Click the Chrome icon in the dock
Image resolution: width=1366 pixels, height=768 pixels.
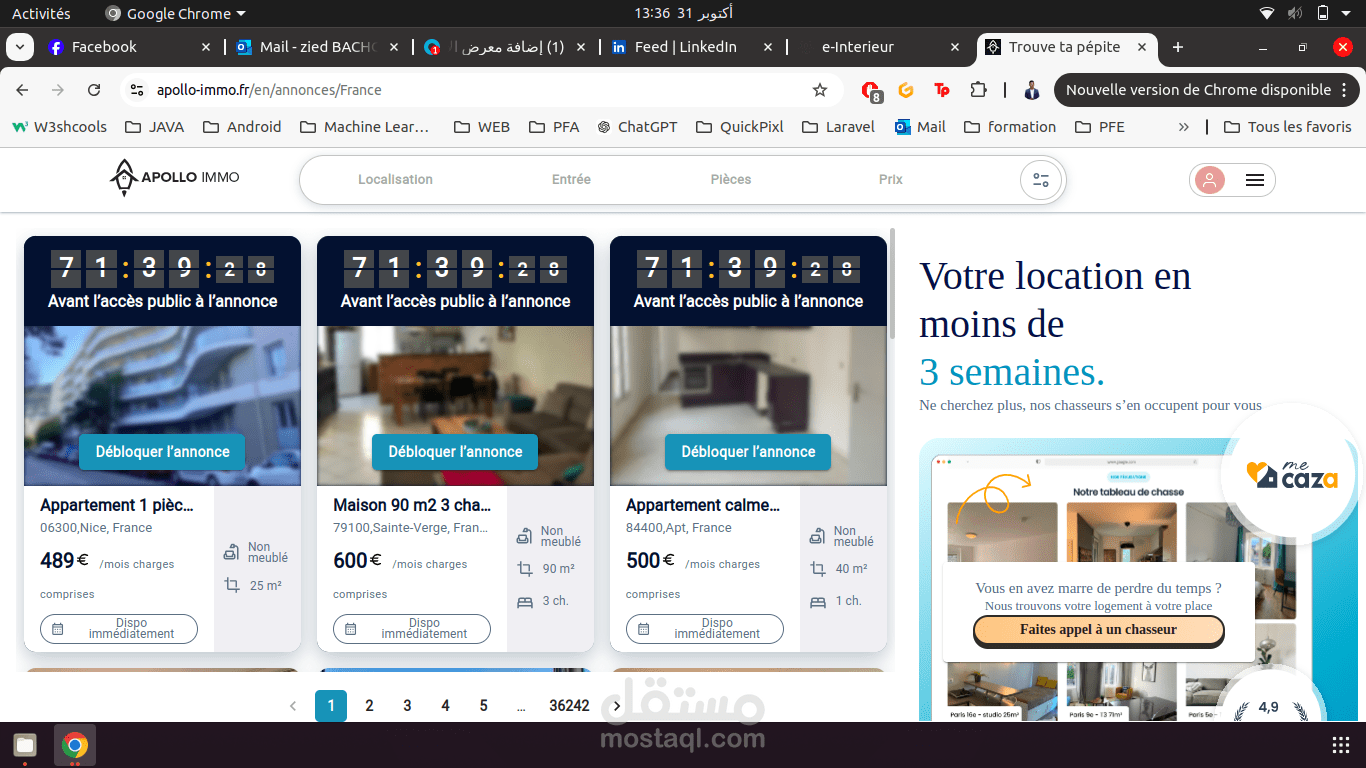point(74,745)
